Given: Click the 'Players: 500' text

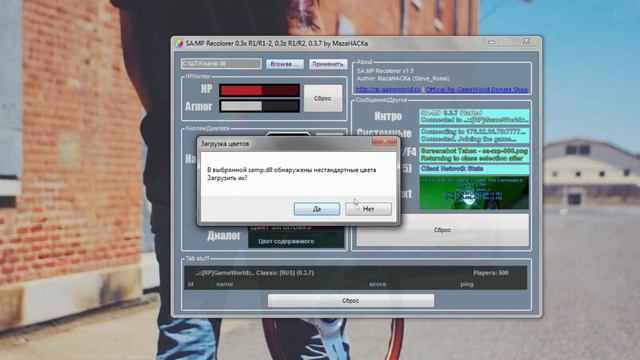Looking at the screenshot, I should click(491, 273).
